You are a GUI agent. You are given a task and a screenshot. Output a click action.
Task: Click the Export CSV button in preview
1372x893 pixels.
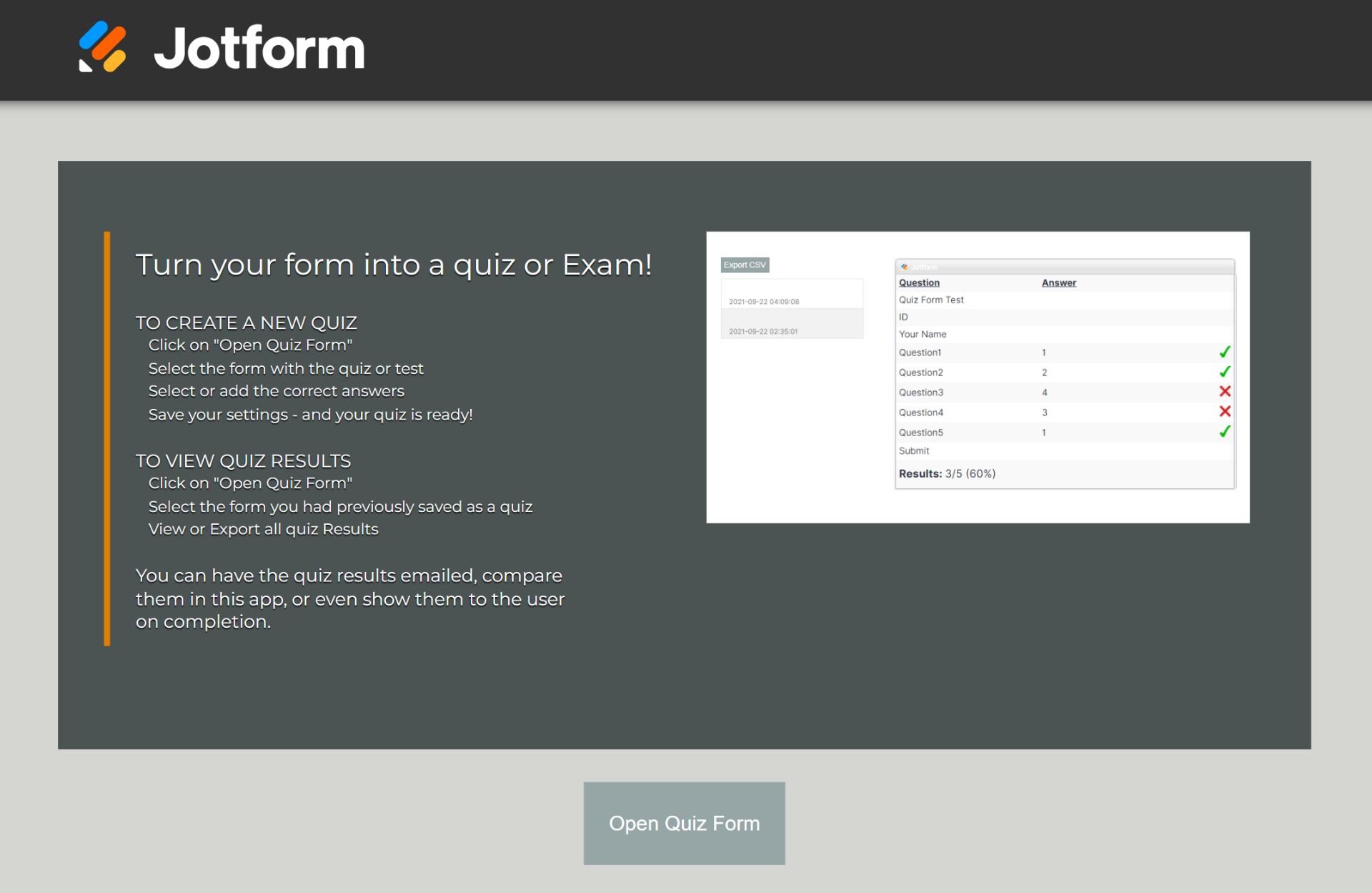click(745, 265)
